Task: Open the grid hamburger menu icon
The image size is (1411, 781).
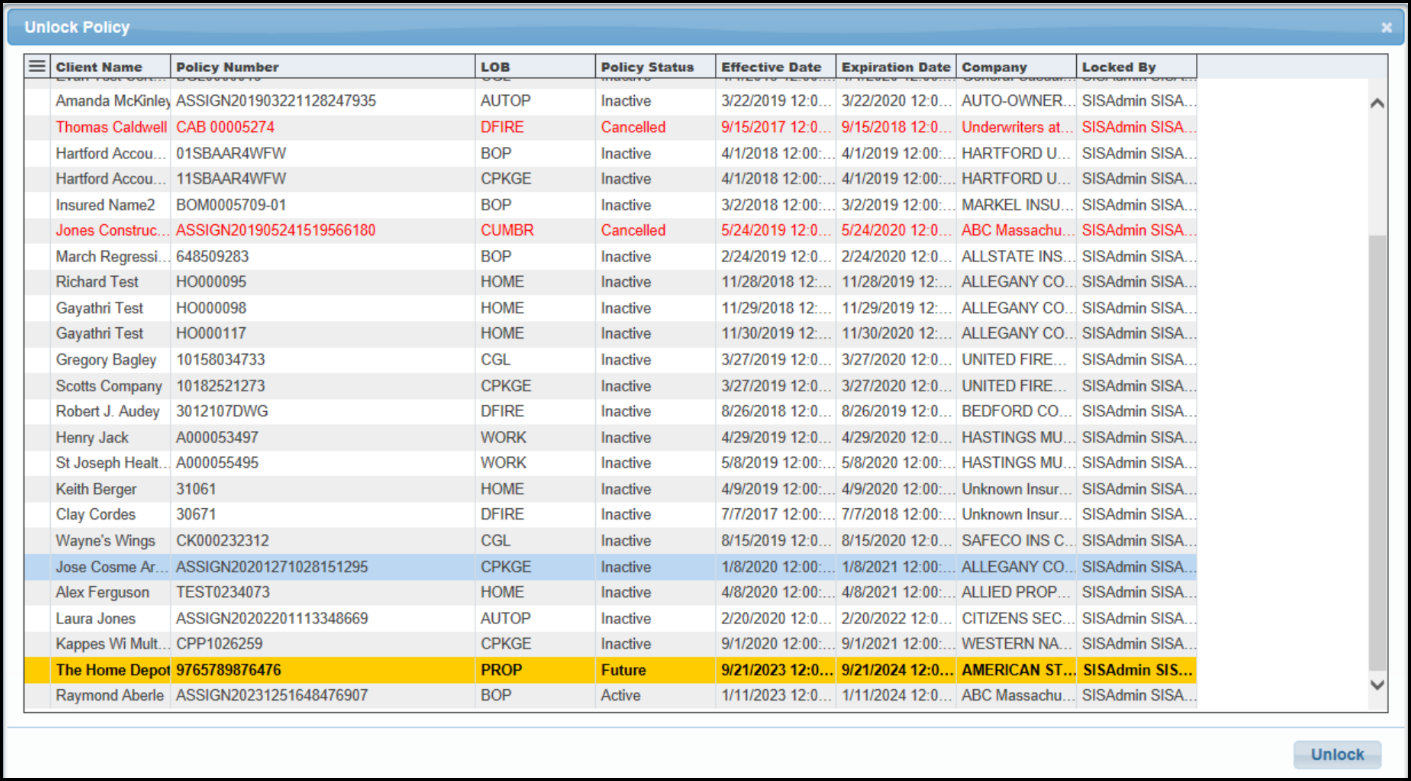Action: [x=37, y=66]
